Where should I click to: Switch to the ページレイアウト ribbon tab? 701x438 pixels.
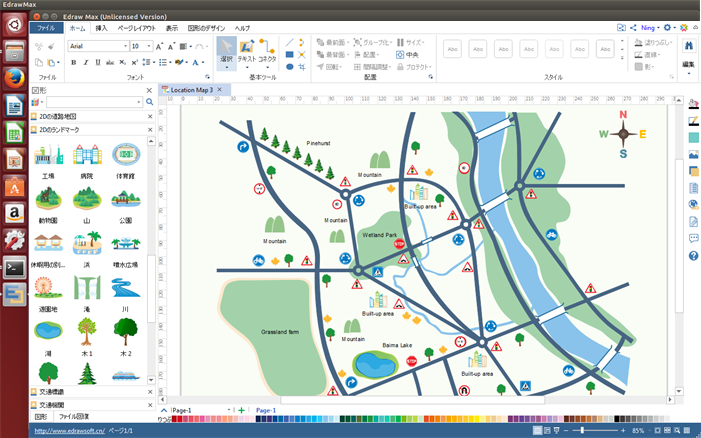point(135,28)
